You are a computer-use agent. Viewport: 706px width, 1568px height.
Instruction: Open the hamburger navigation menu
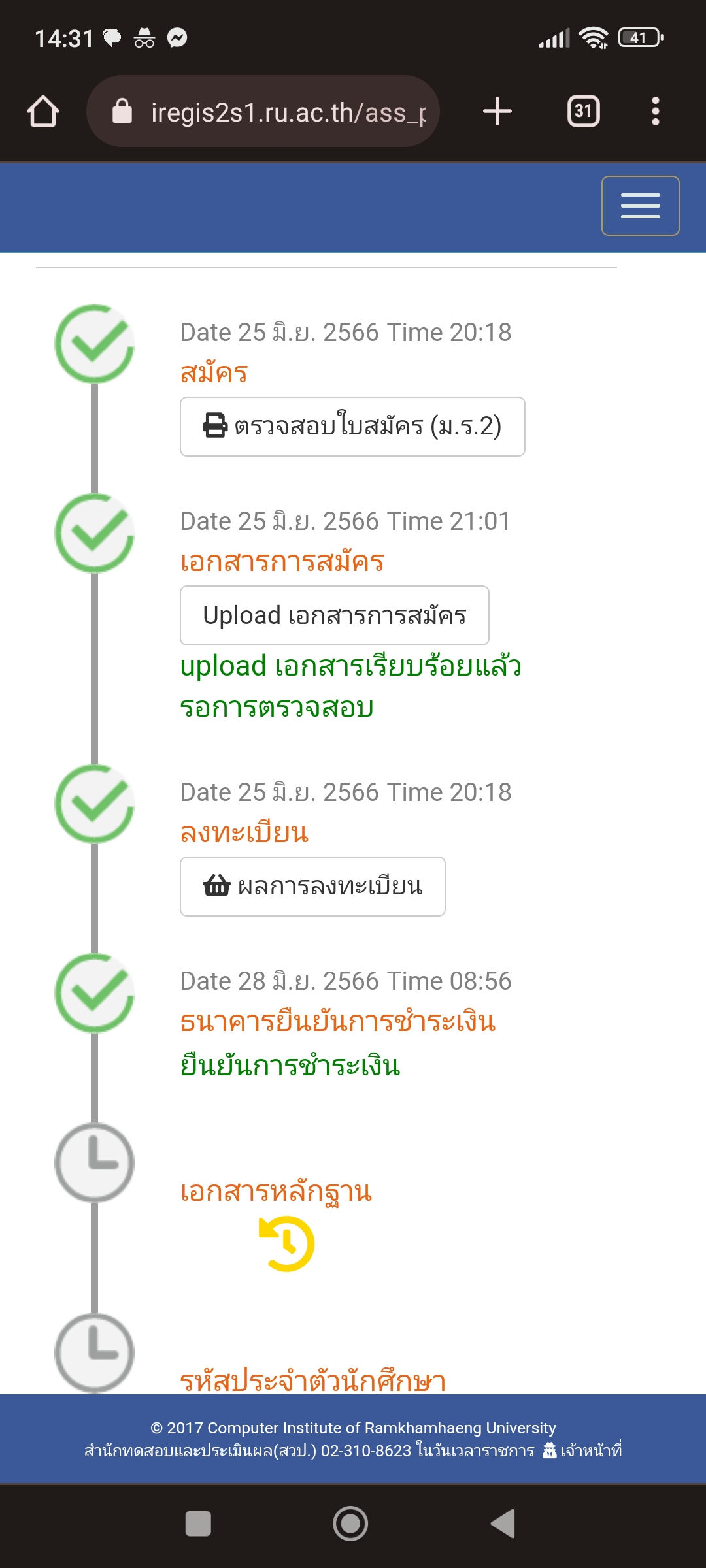pyautogui.click(x=640, y=206)
